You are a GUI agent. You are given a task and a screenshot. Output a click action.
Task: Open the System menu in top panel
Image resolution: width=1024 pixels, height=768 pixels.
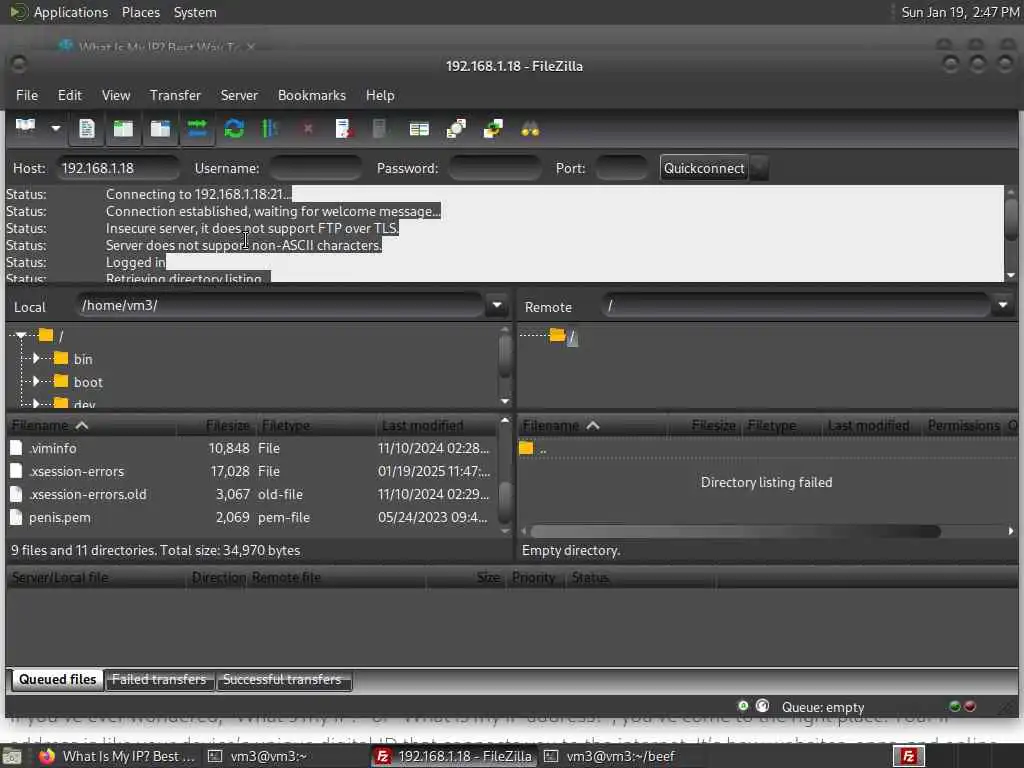(x=195, y=12)
